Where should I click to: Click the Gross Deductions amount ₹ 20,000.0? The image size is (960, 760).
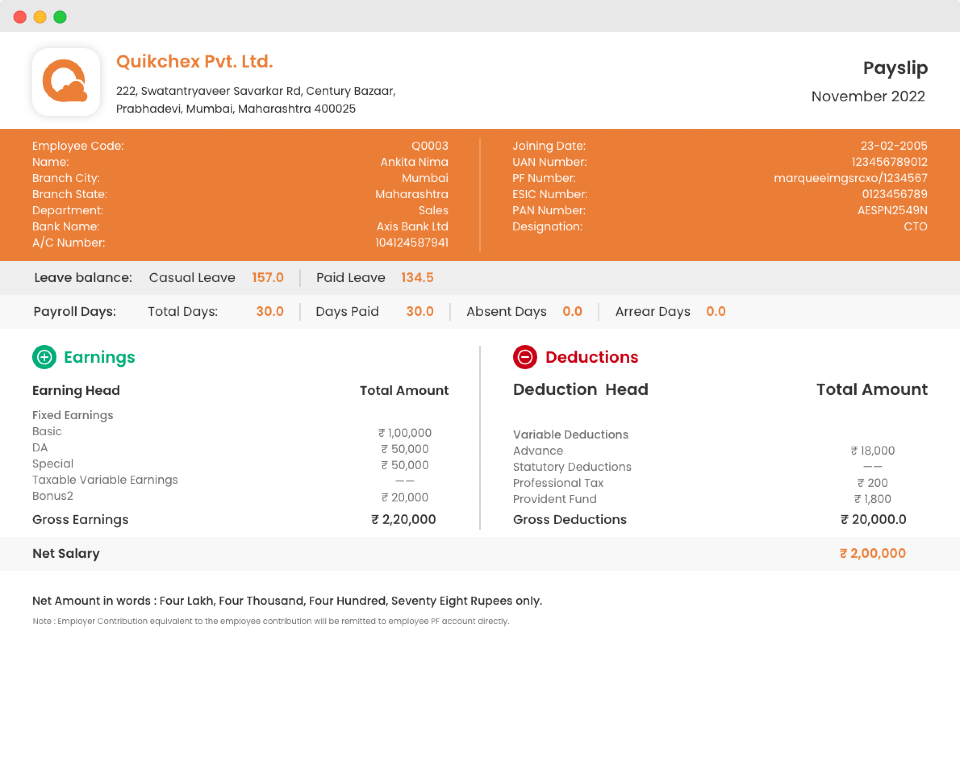(873, 520)
